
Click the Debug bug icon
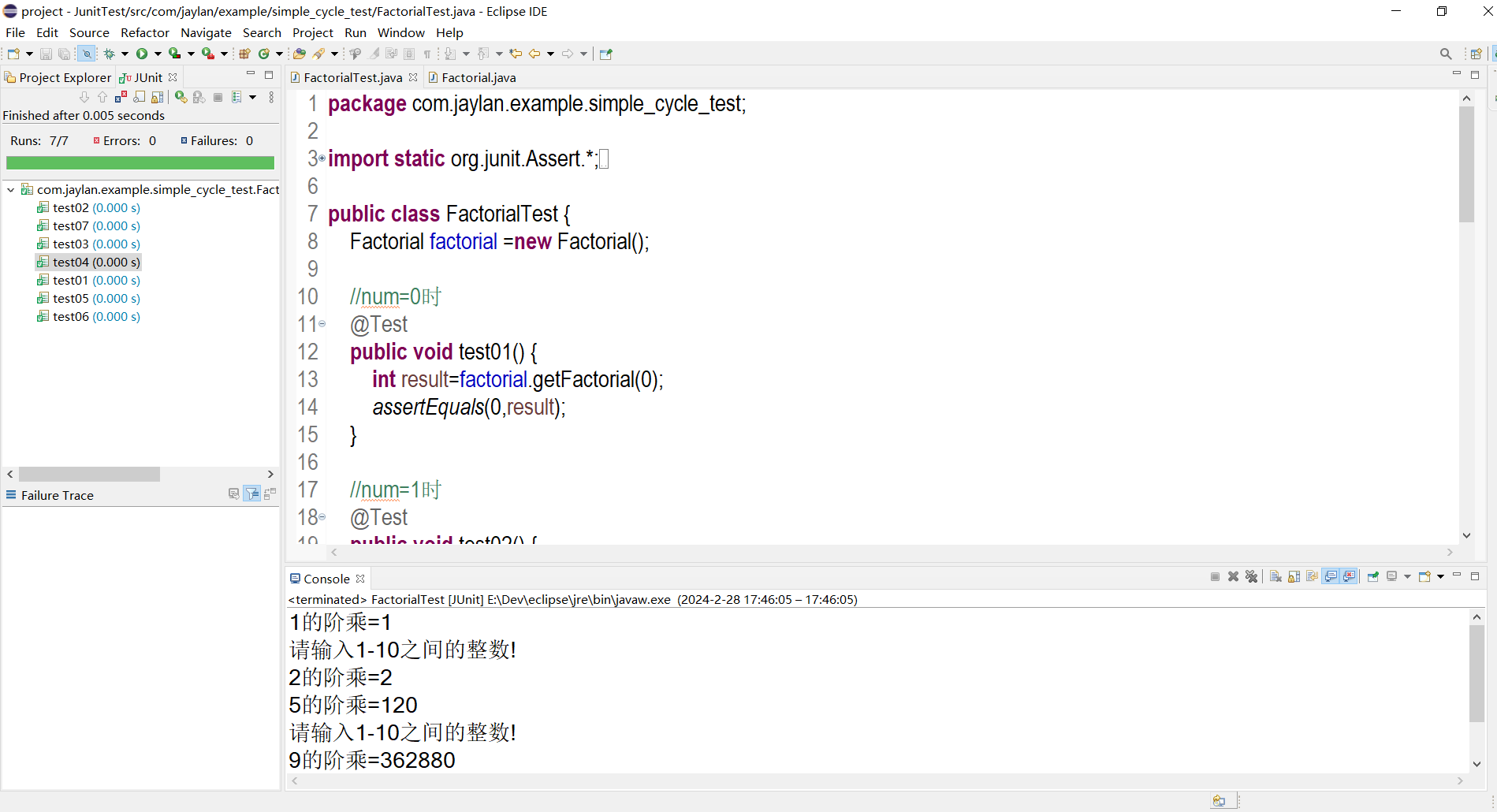pyautogui.click(x=109, y=54)
